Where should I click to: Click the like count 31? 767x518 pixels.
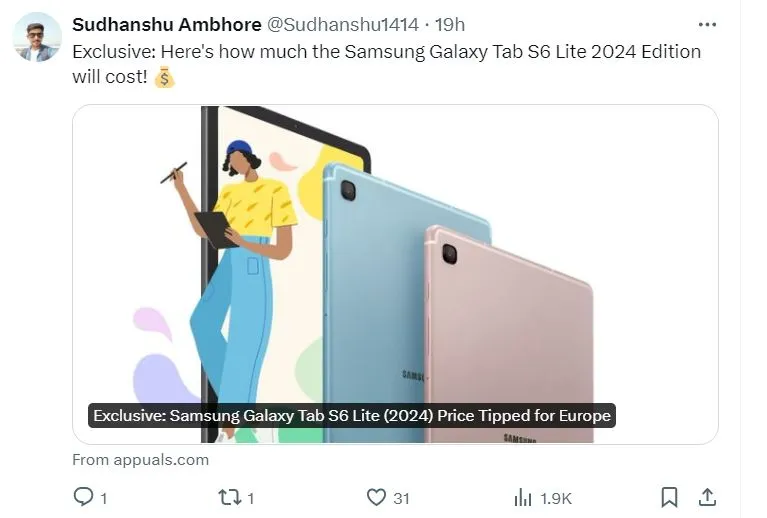(401, 498)
